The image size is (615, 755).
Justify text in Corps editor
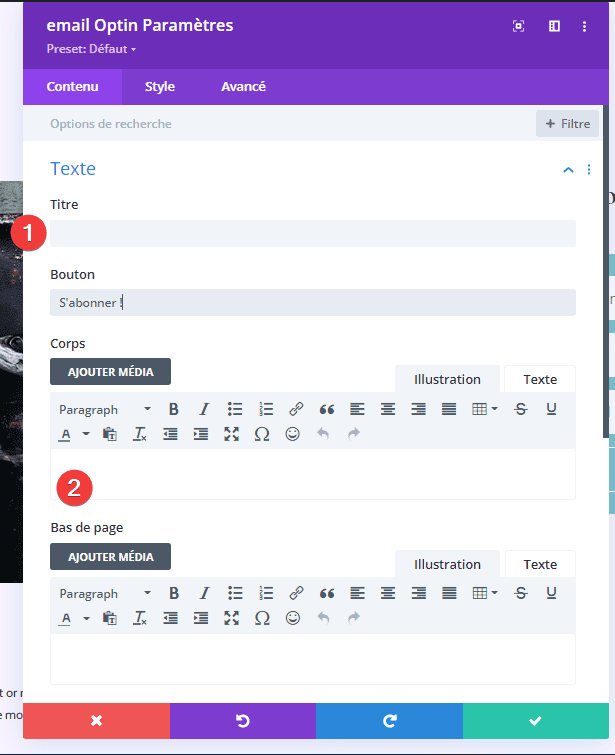coord(449,409)
